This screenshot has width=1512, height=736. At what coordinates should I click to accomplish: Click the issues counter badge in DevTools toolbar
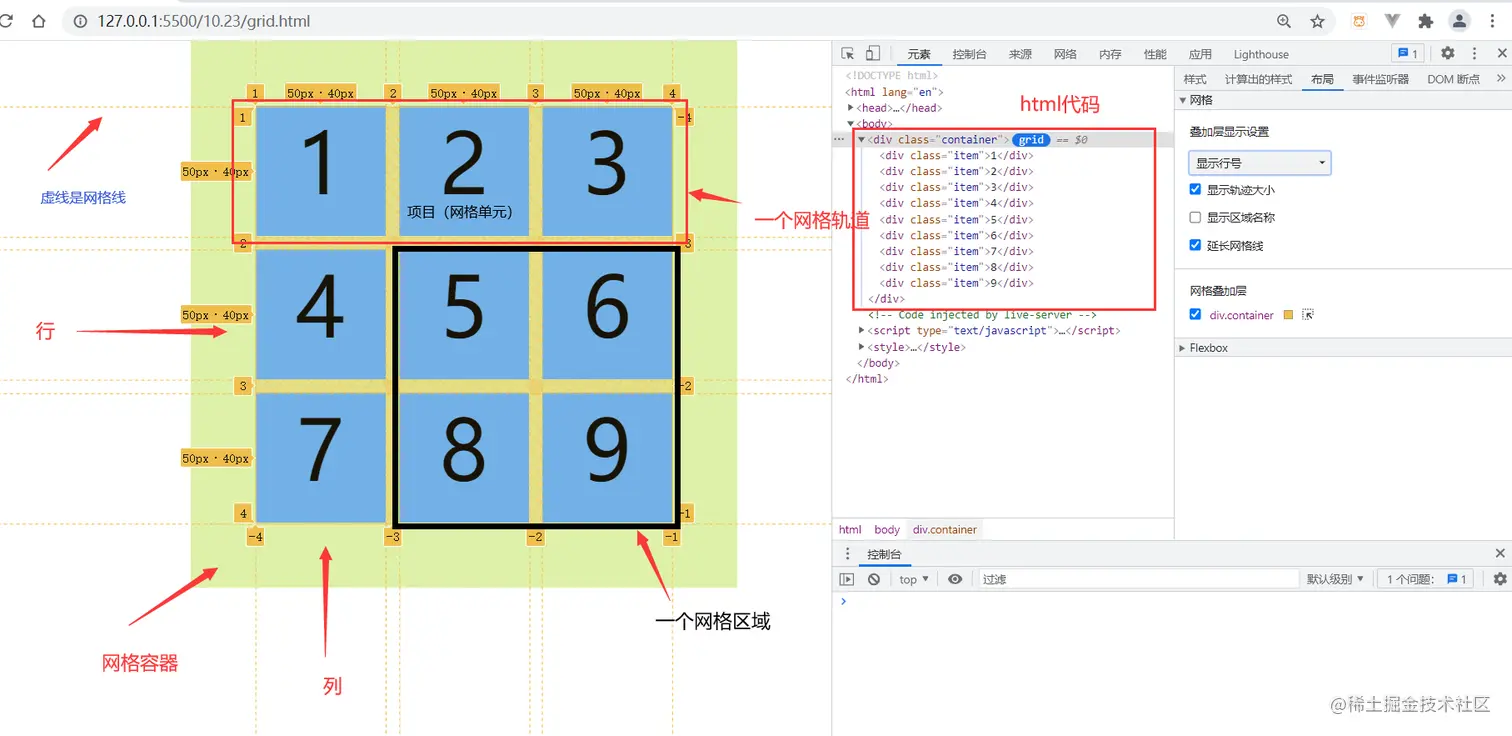click(x=1408, y=54)
